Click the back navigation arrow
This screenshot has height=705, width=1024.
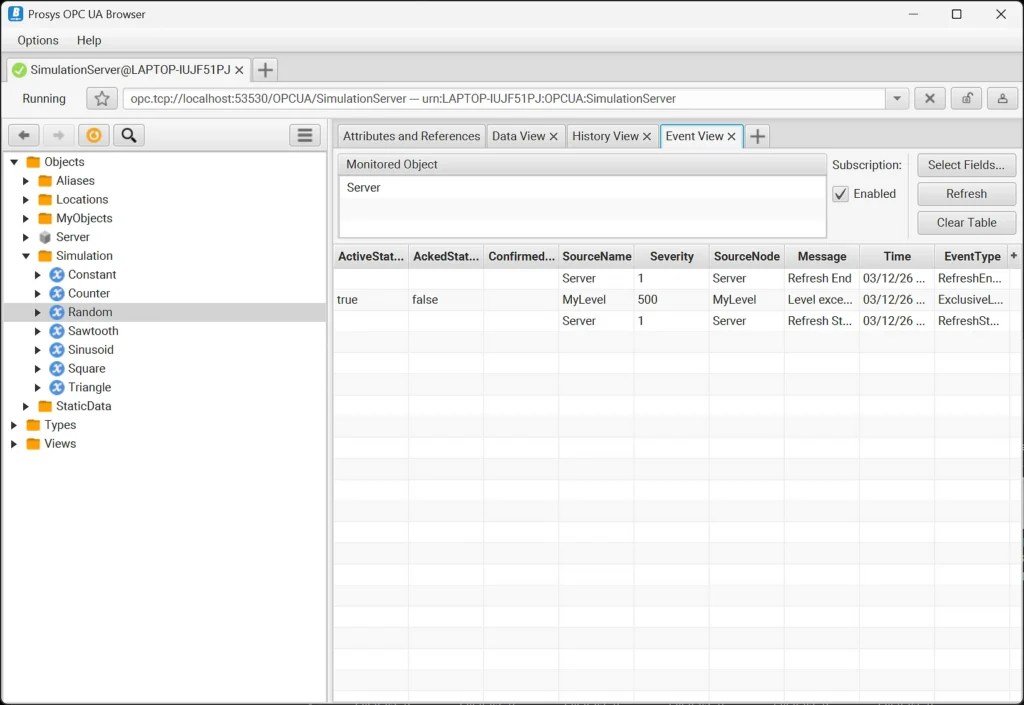(22, 135)
